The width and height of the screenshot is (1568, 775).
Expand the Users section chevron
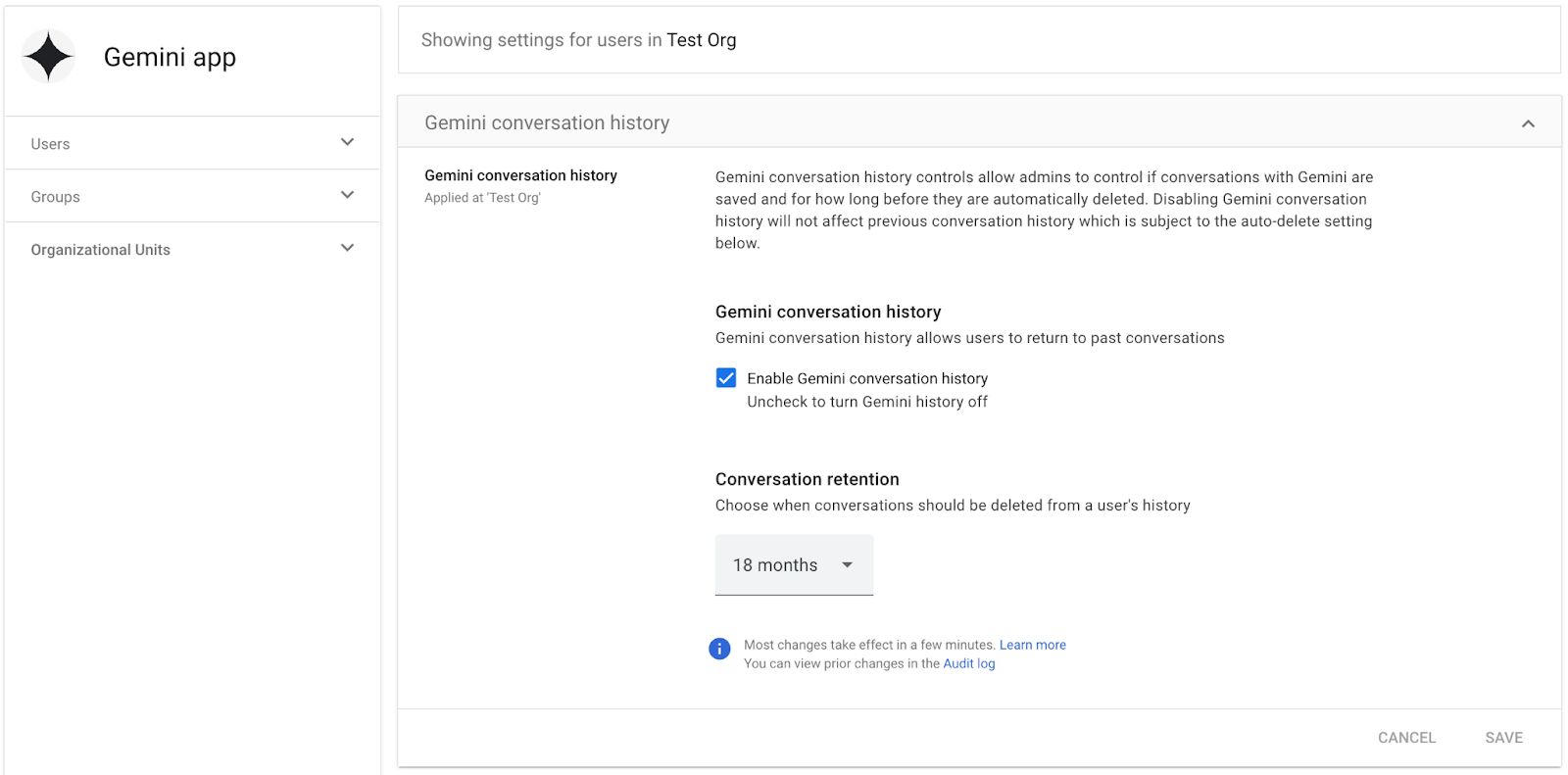pos(347,142)
